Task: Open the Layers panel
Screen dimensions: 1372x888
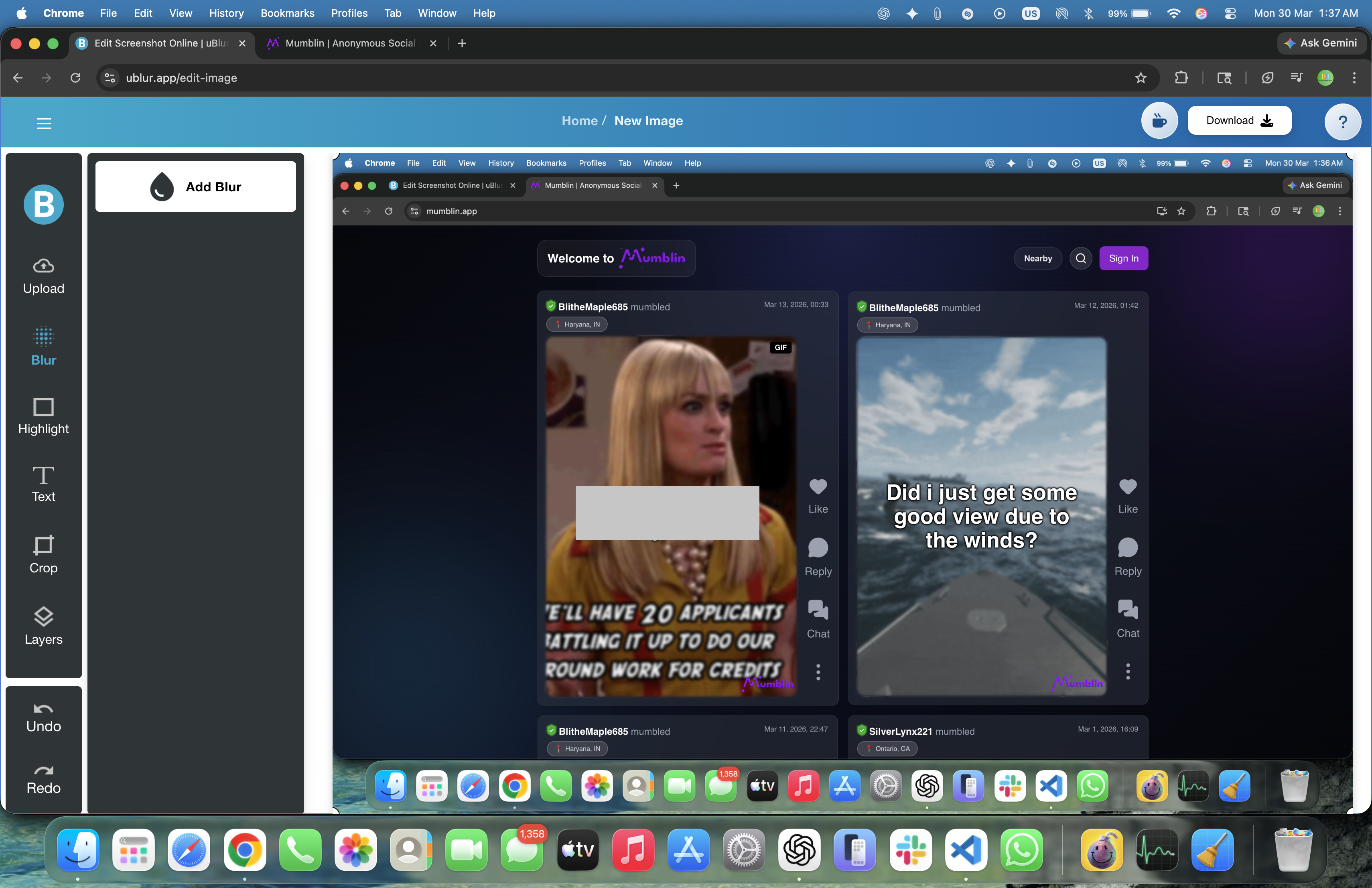Action: 43,626
